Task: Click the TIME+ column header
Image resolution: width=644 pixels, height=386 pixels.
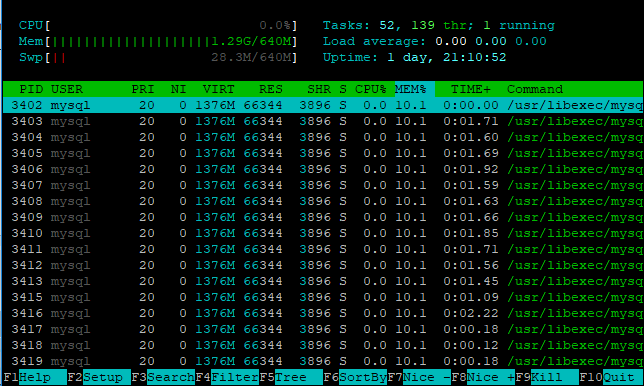Action: 471,89
